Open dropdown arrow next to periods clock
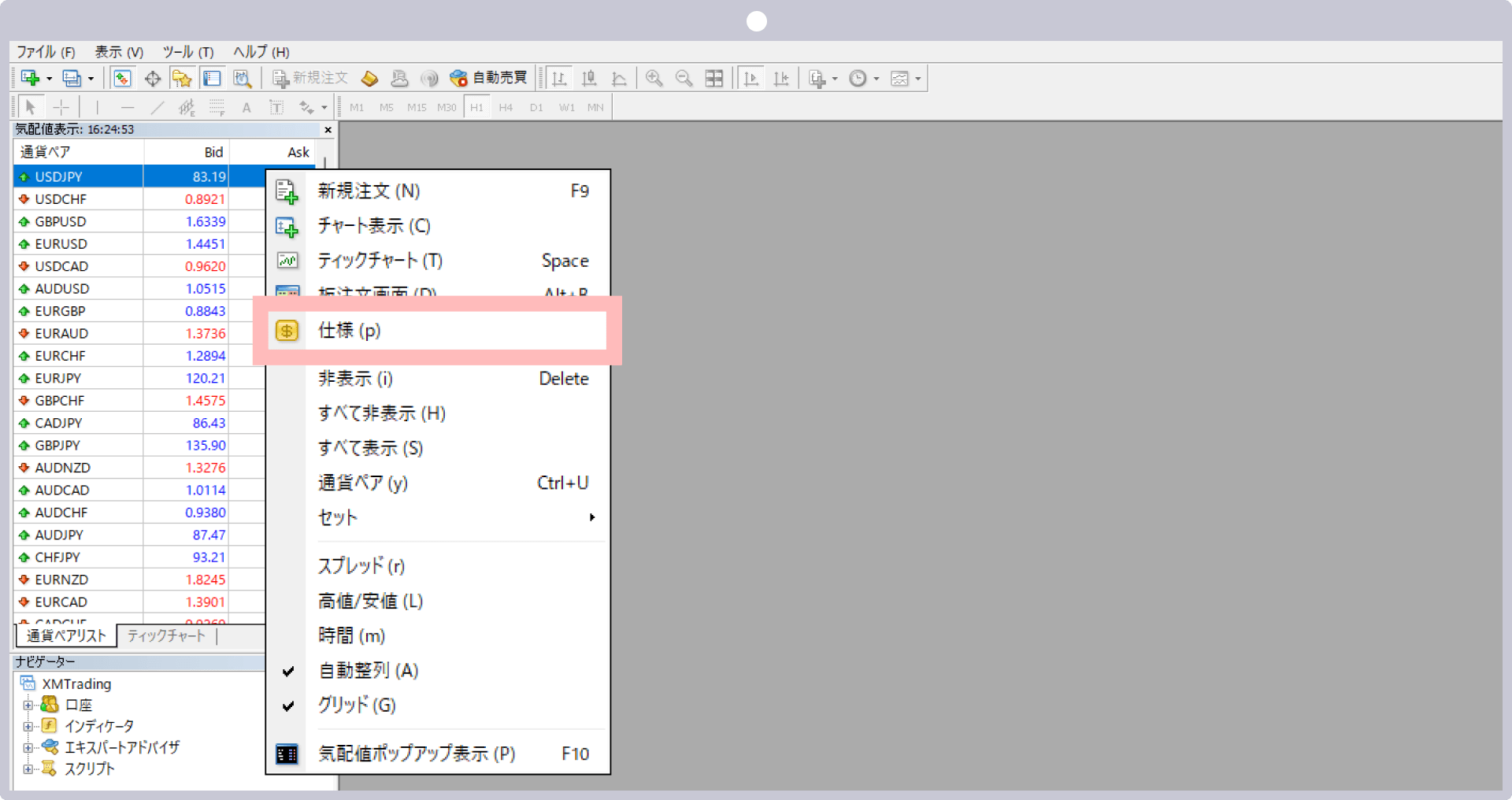Viewport: 1512px width, 800px height. click(x=876, y=79)
